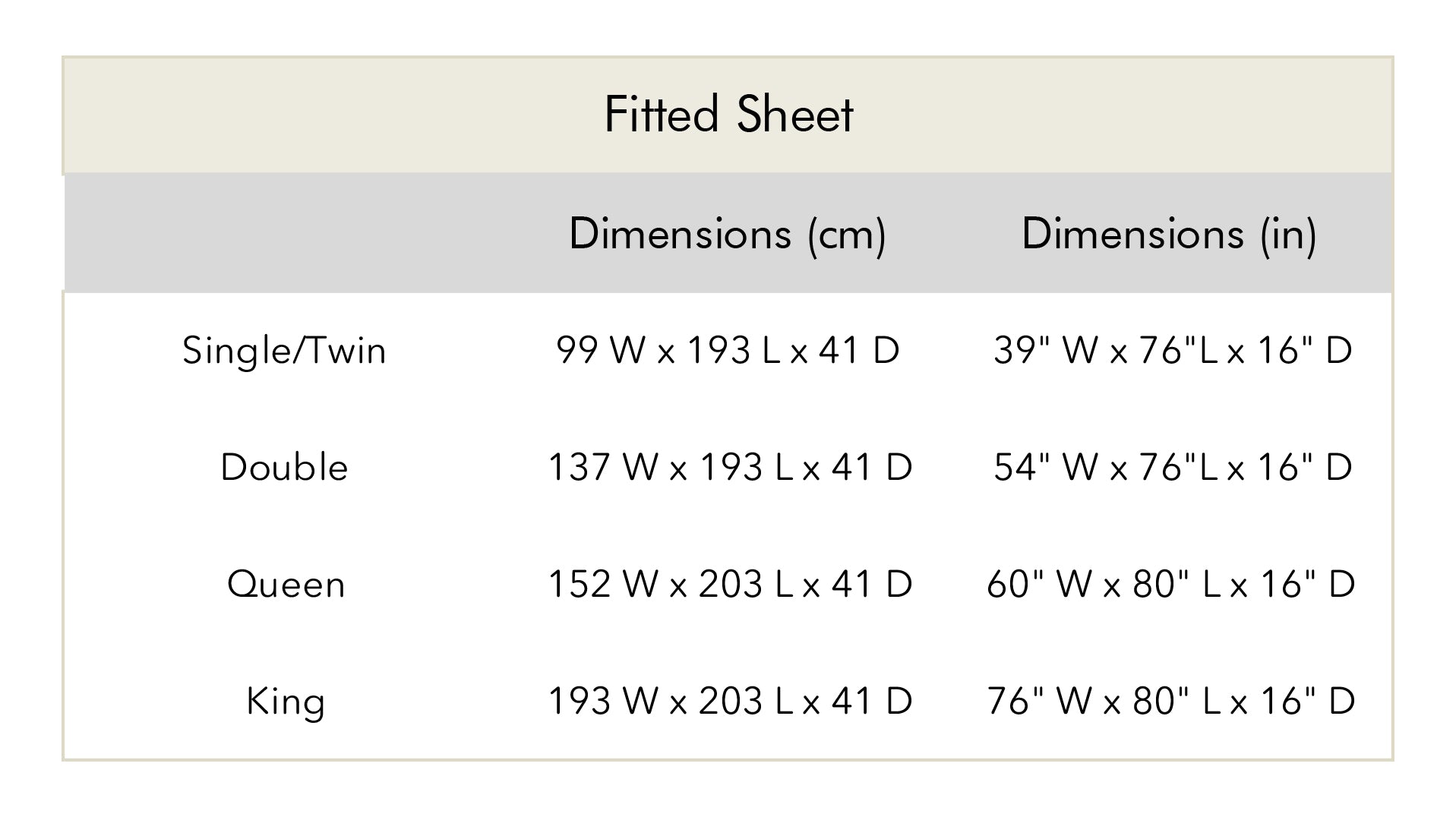Click the Dimensions (in) column header
The height and width of the screenshot is (817, 1456).
(1169, 233)
